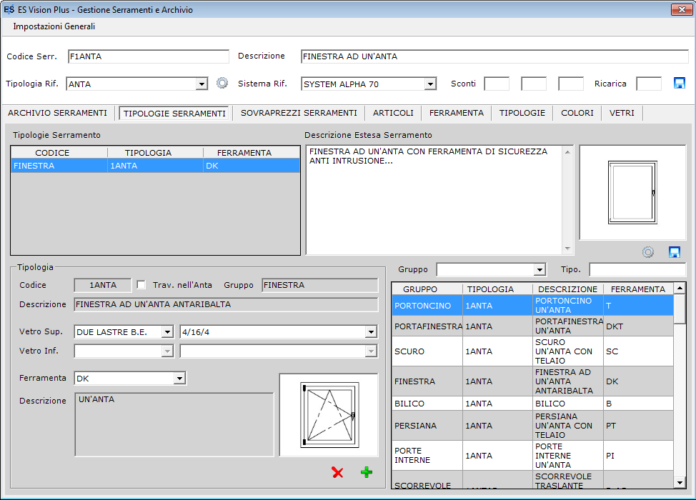Click the Ricarica input field
This screenshot has width=696, height=500.
649,83
